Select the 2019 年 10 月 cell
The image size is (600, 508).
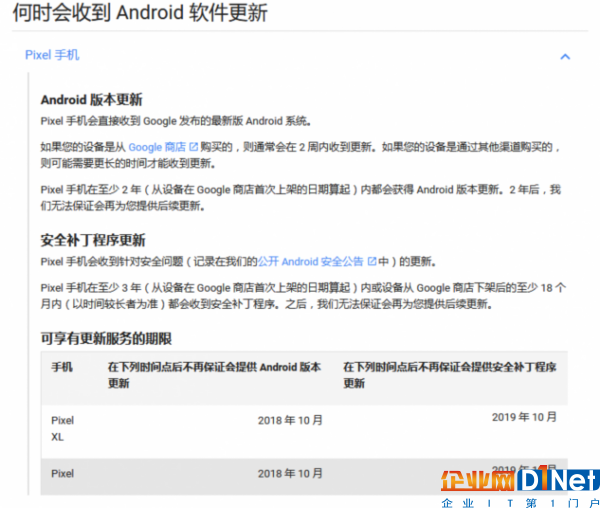[x=524, y=417]
